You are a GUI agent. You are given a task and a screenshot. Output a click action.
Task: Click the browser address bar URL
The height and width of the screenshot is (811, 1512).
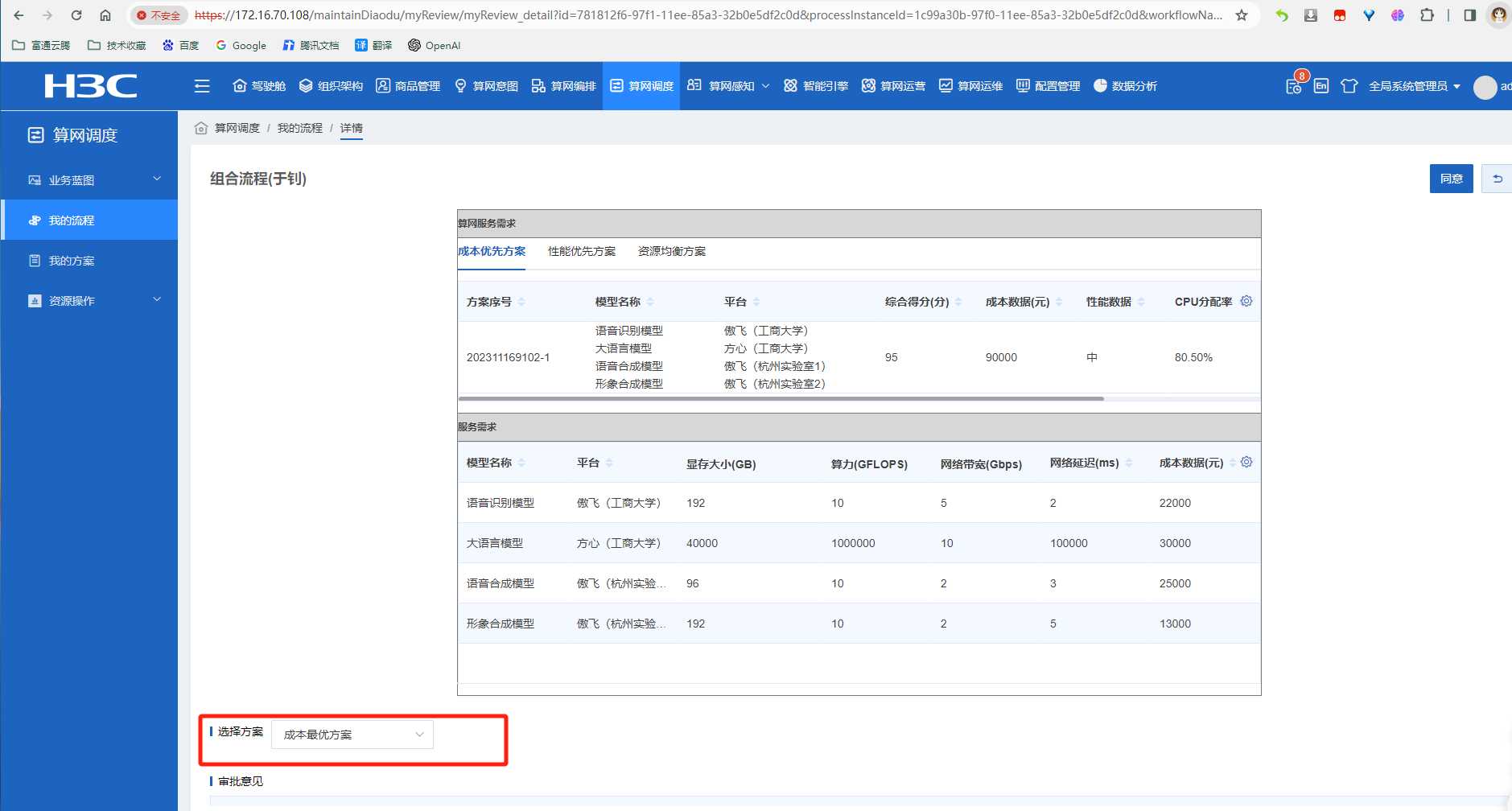point(708,15)
